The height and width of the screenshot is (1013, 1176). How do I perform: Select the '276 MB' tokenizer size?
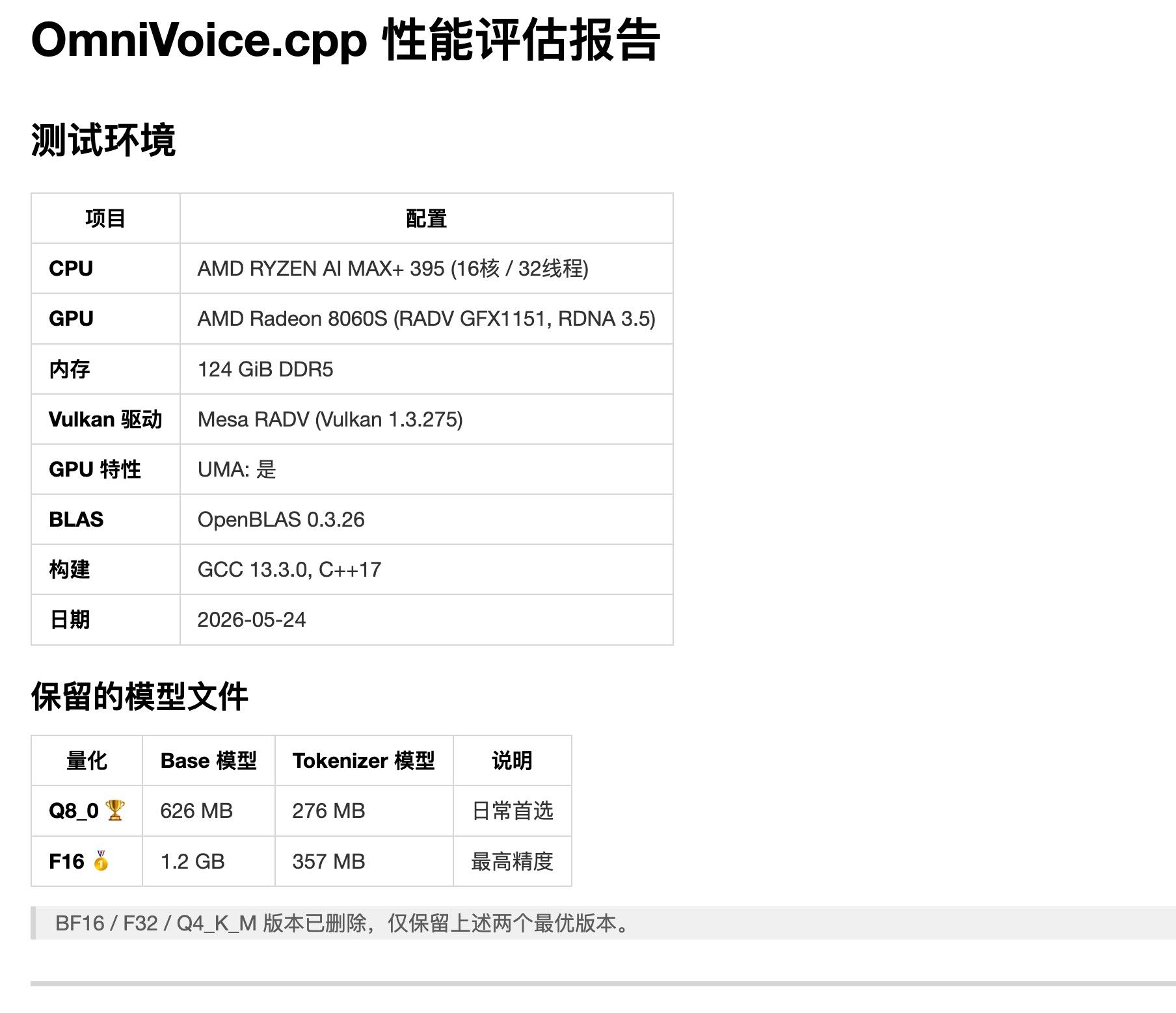(328, 811)
